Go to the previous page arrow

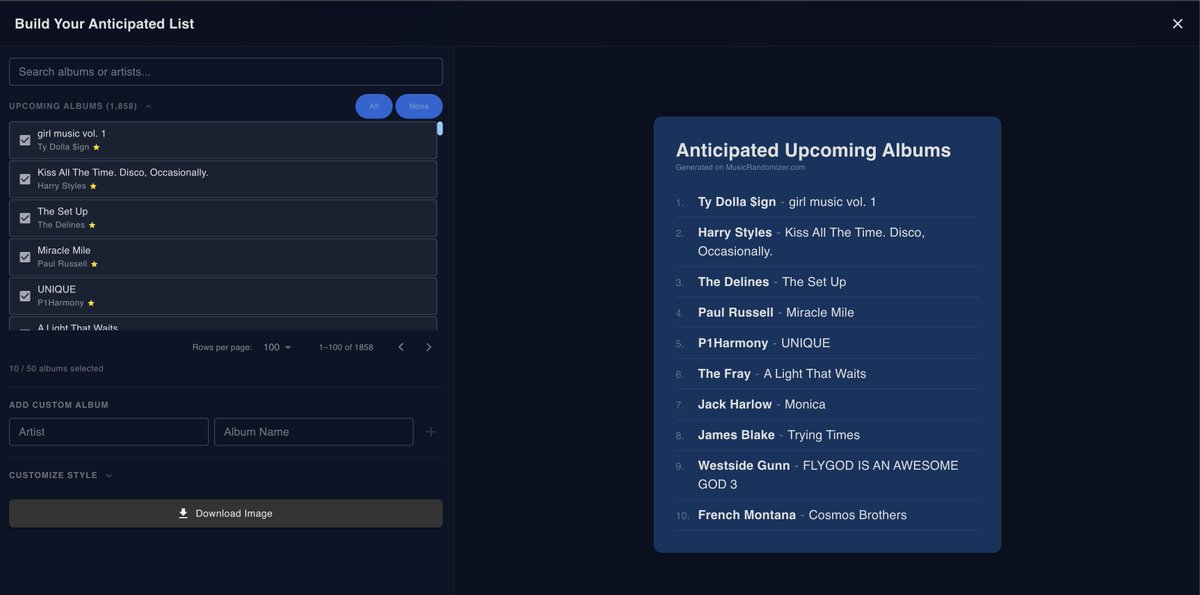tap(401, 347)
